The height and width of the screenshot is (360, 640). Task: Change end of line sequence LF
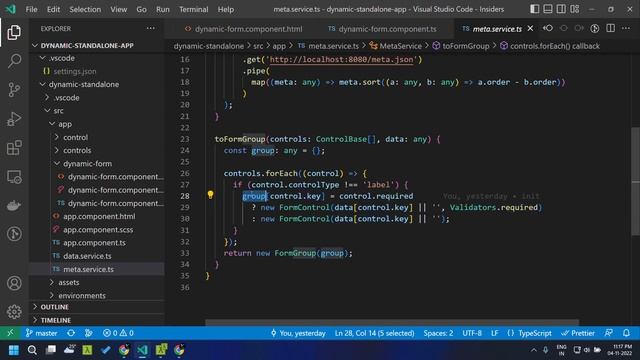pyautogui.click(x=494, y=333)
